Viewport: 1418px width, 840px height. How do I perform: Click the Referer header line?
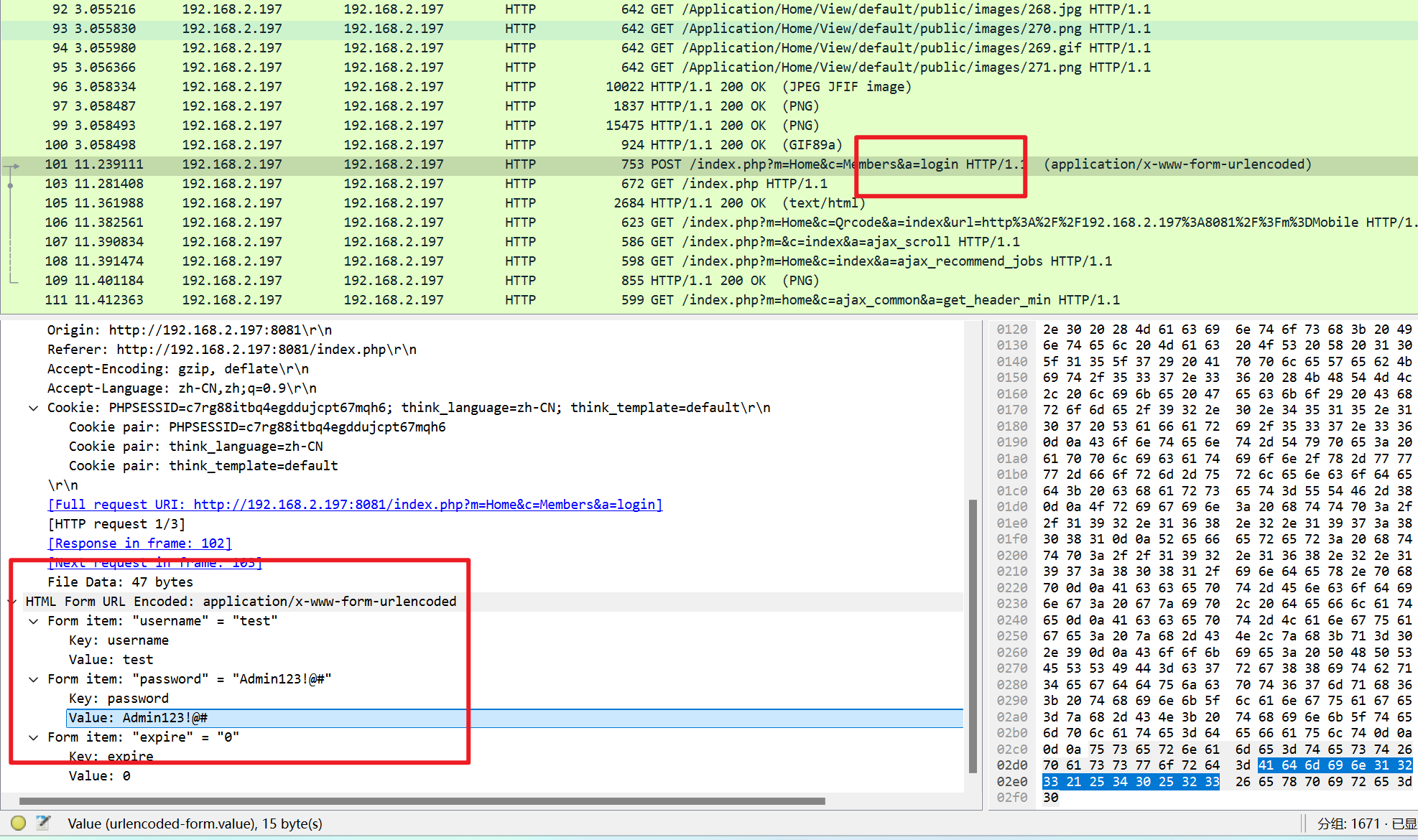pyautogui.click(x=232, y=350)
